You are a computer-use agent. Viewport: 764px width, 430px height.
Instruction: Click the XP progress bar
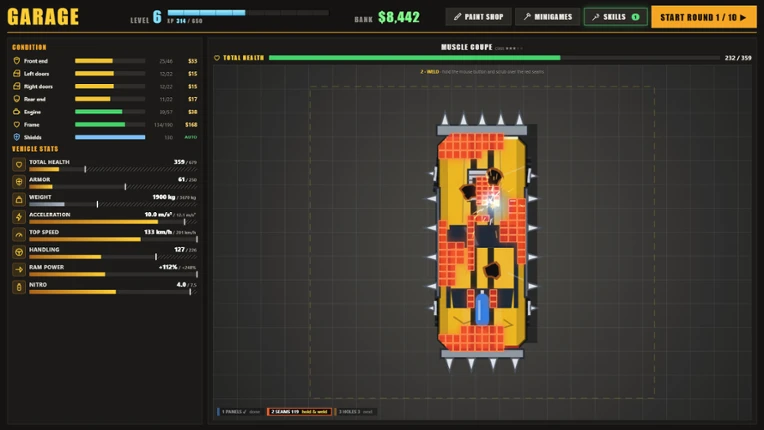coord(248,13)
